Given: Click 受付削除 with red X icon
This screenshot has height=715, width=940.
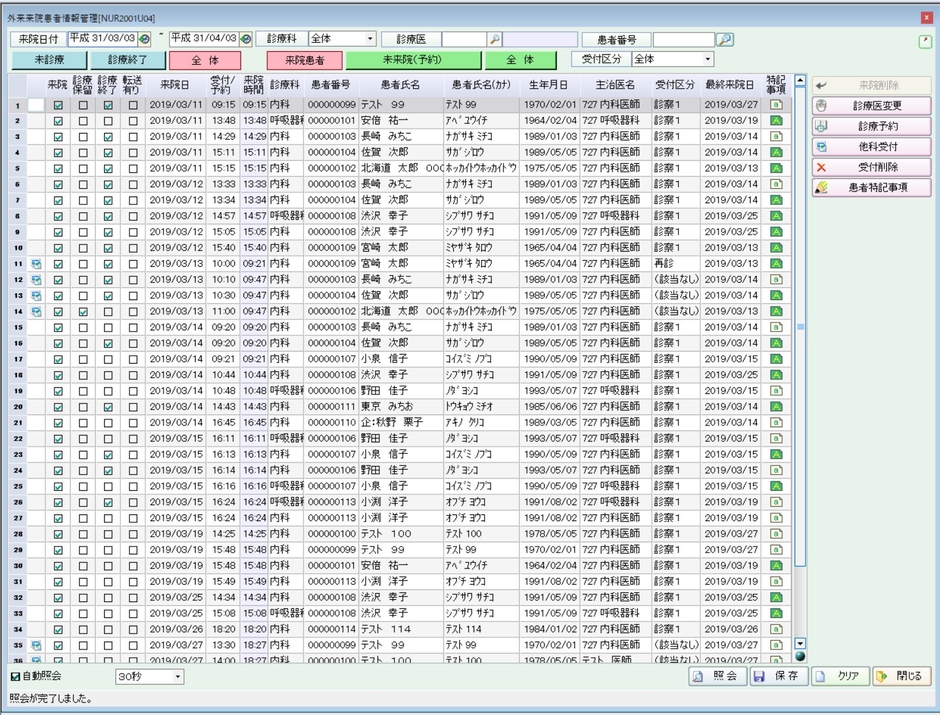Looking at the screenshot, I should [x=871, y=167].
